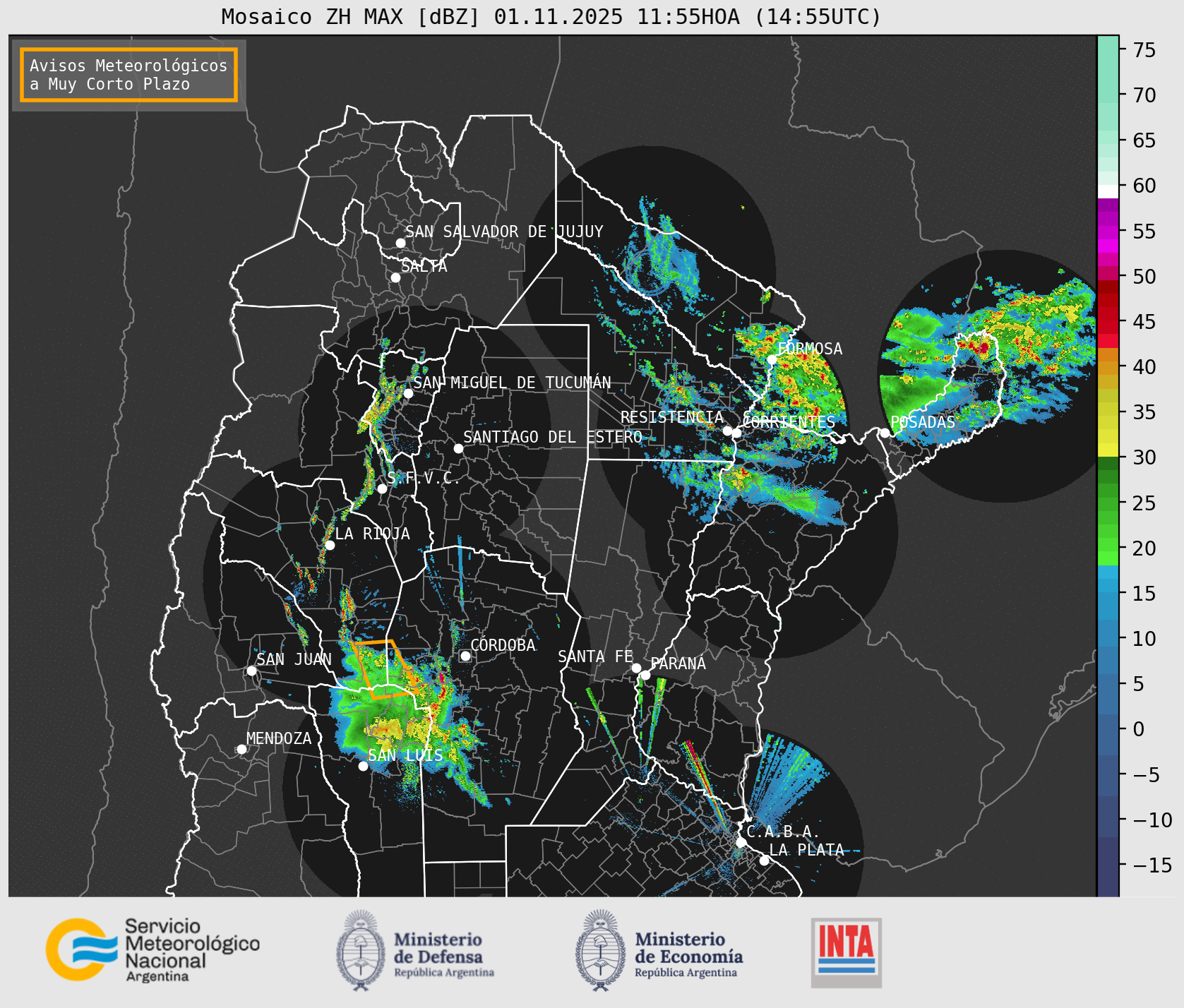The height and width of the screenshot is (1008, 1184).
Task: Click the POSADAS label
Action: tap(923, 422)
